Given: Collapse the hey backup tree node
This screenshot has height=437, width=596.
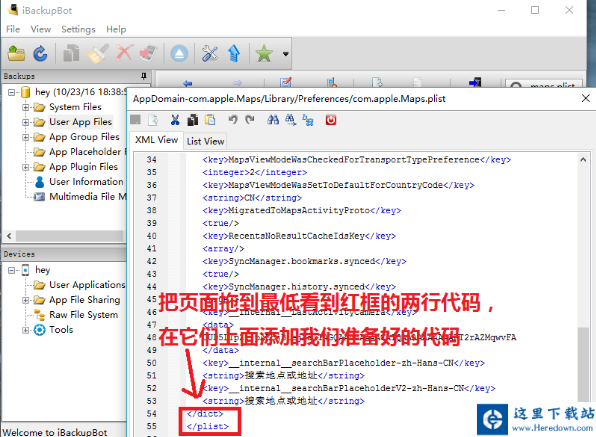Looking at the screenshot, I should [11, 92].
